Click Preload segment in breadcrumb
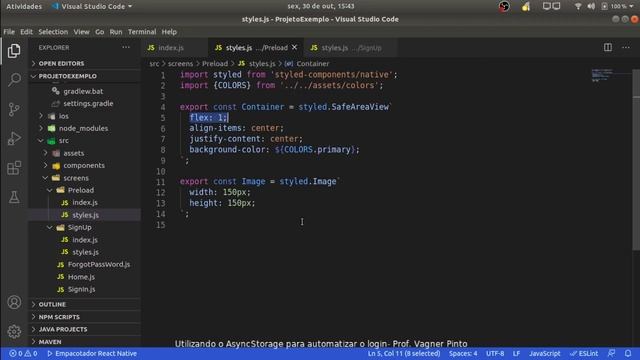Screen dimensions: 640x360 (x=215, y=64)
